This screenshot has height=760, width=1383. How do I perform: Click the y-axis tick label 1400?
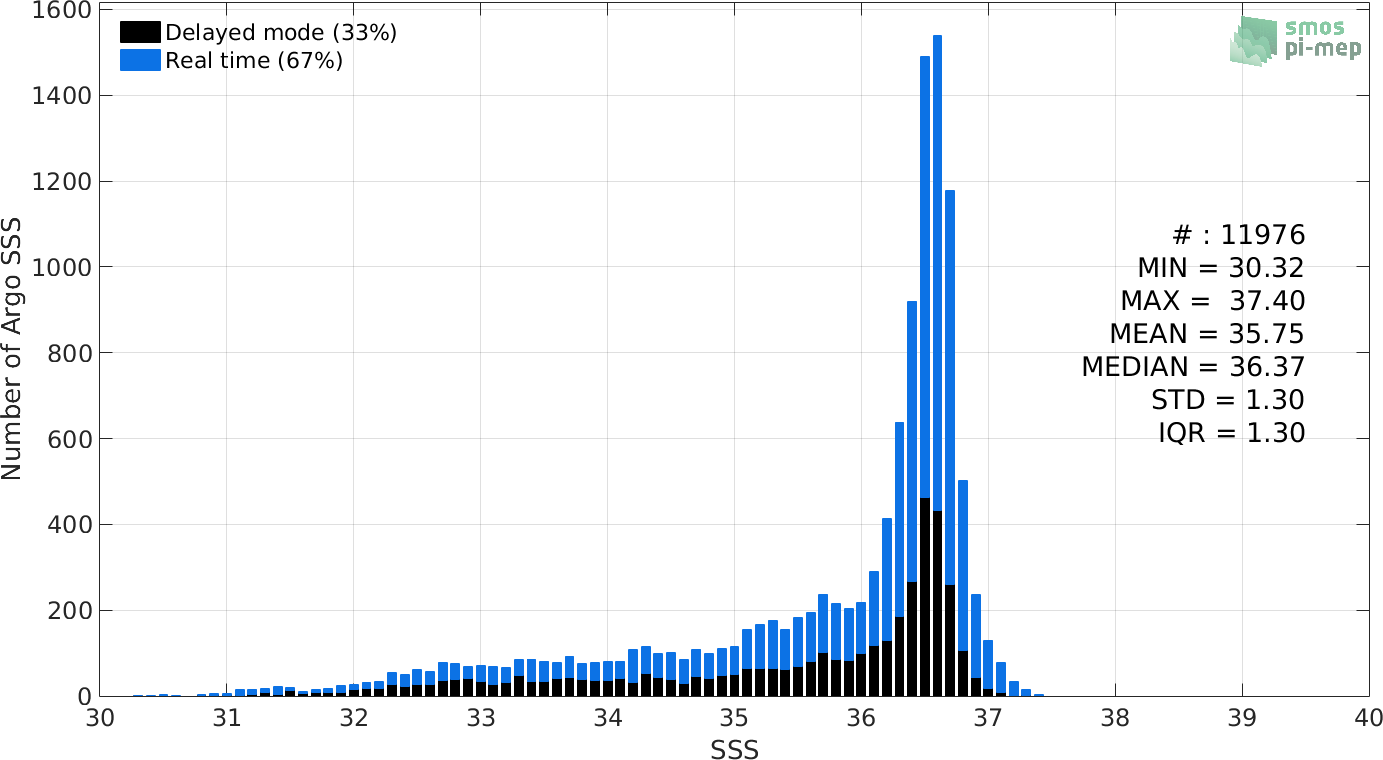(x=64, y=95)
